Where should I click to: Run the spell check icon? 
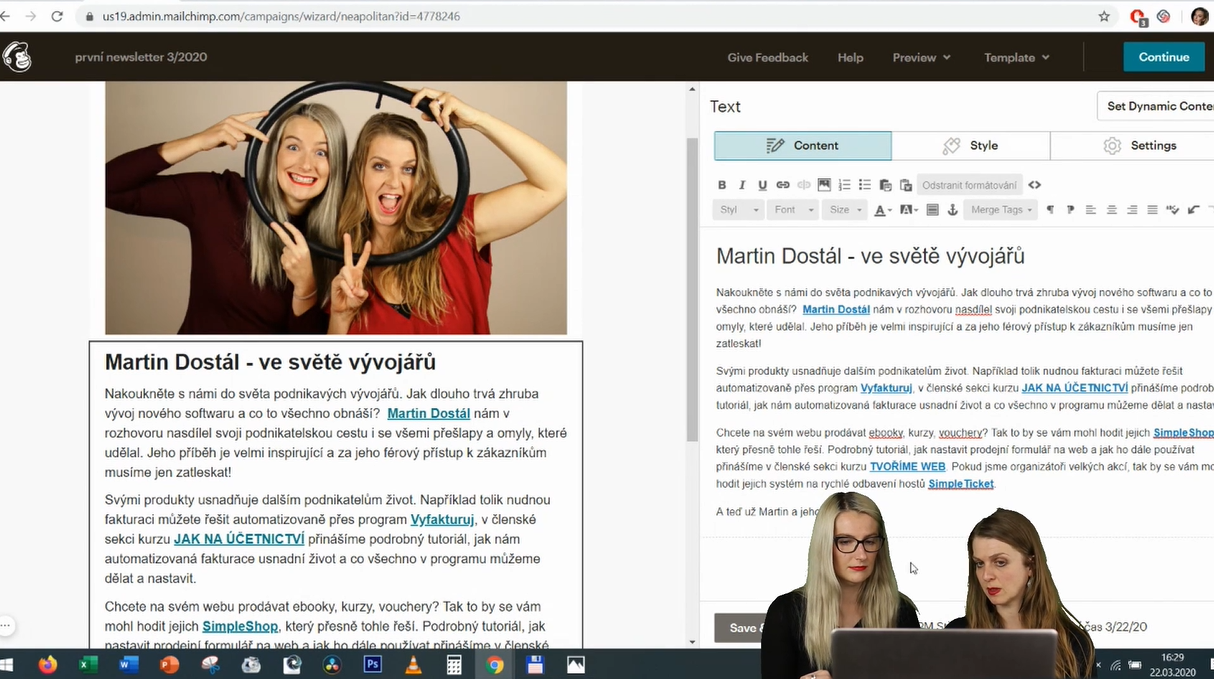[x=1173, y=210]
